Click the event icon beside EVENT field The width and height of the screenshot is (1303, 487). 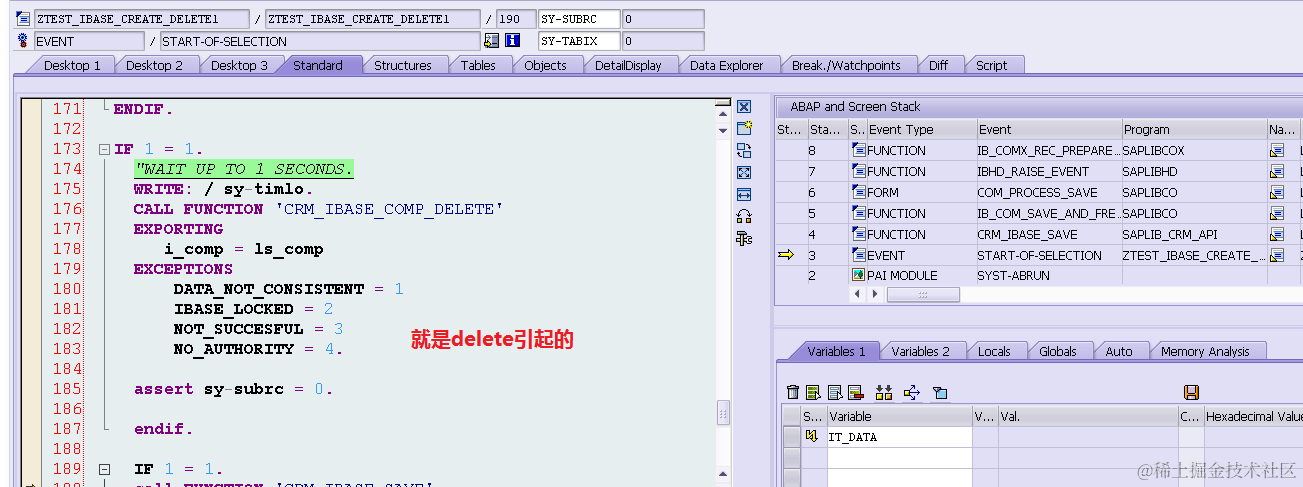pyautogui.click(x=24, y=41)
